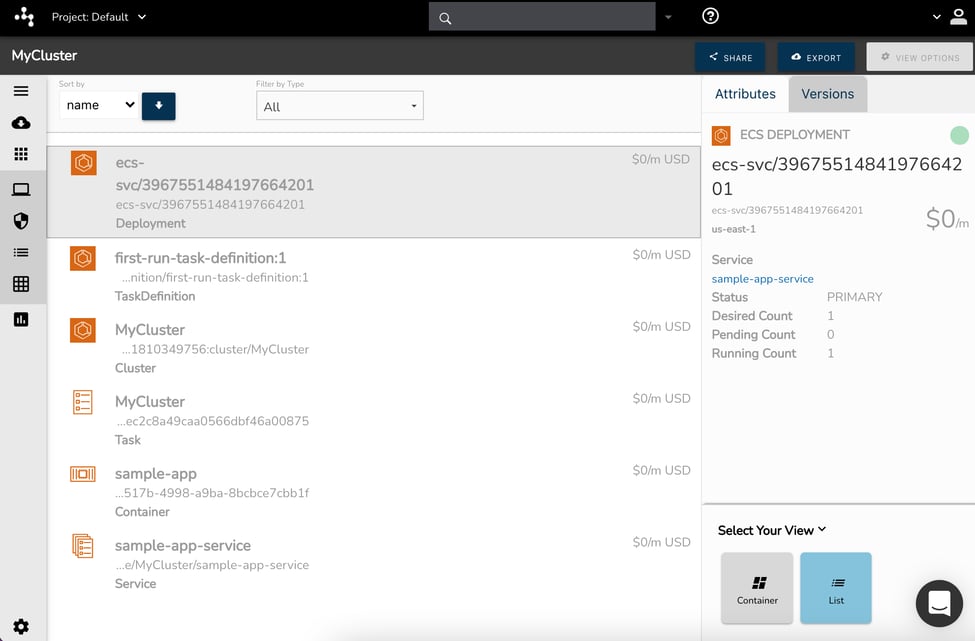Click the bar chart reports icon
The image size is (975, 641).
tap(21, 319)
